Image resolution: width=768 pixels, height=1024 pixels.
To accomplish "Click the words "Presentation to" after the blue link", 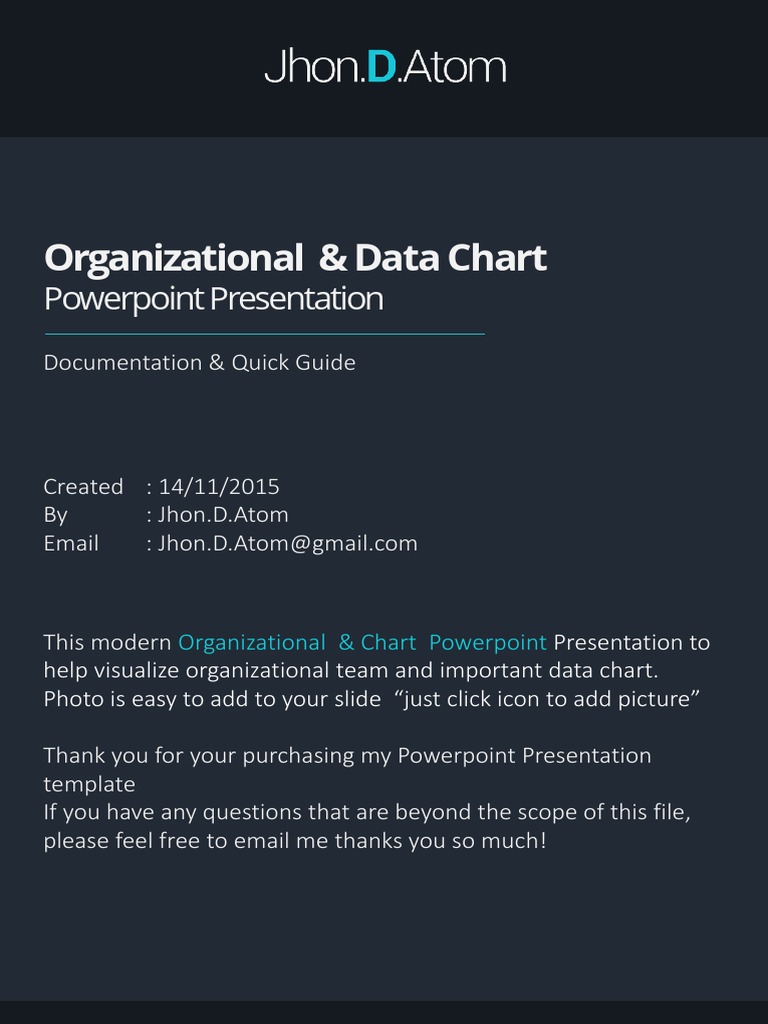I will point(632,642).
